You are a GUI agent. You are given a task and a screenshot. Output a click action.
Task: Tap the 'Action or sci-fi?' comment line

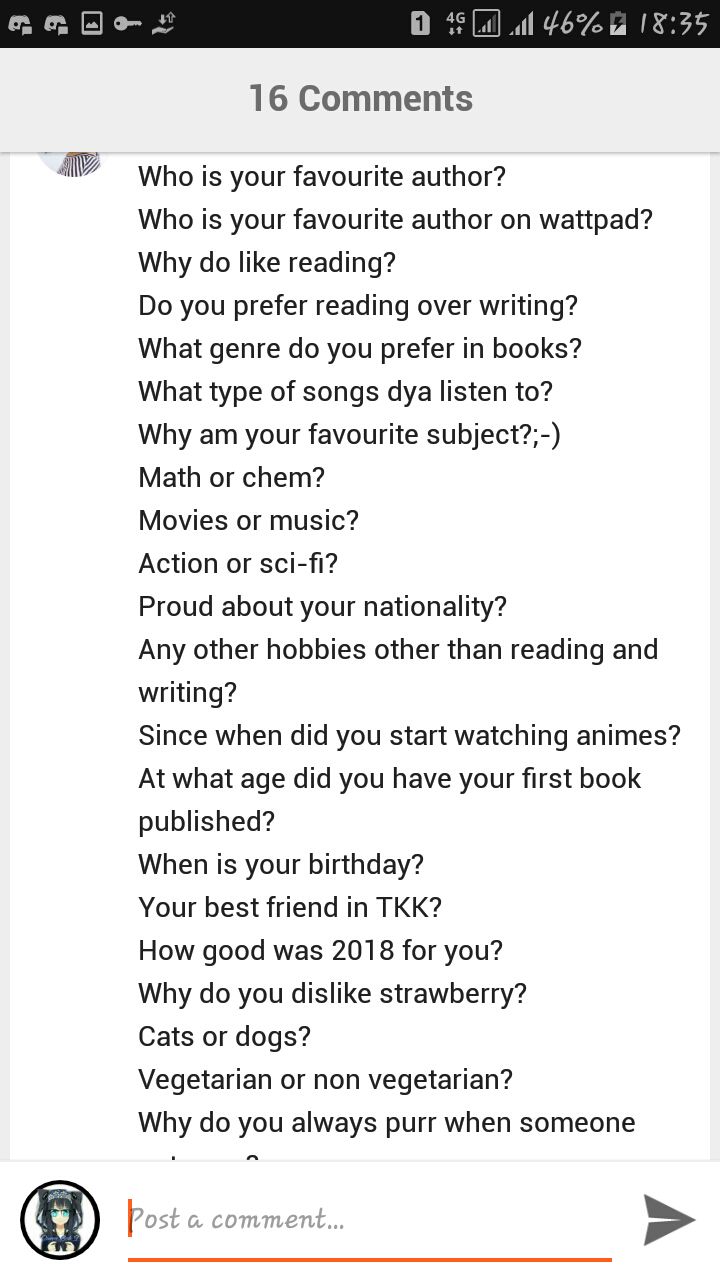click(x=238, y=564)
